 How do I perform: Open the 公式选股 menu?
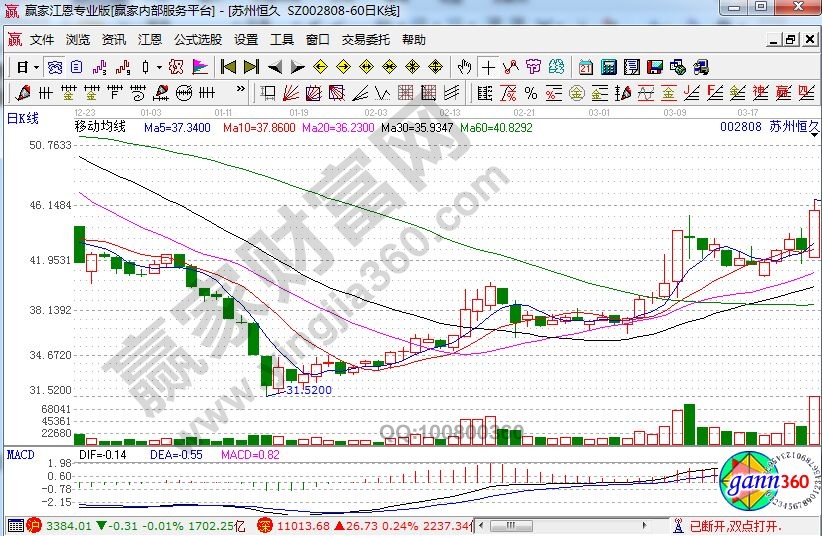point(197,40)
